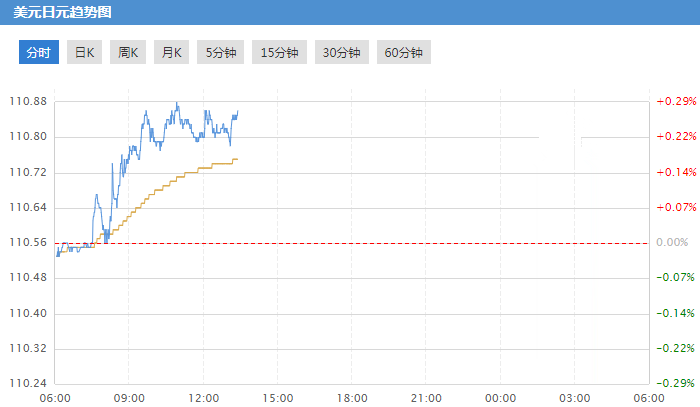The width and height of the screenshot is (700, 407).
Task: Open the 周K weekly chart tab
Action: pos(127,53)
